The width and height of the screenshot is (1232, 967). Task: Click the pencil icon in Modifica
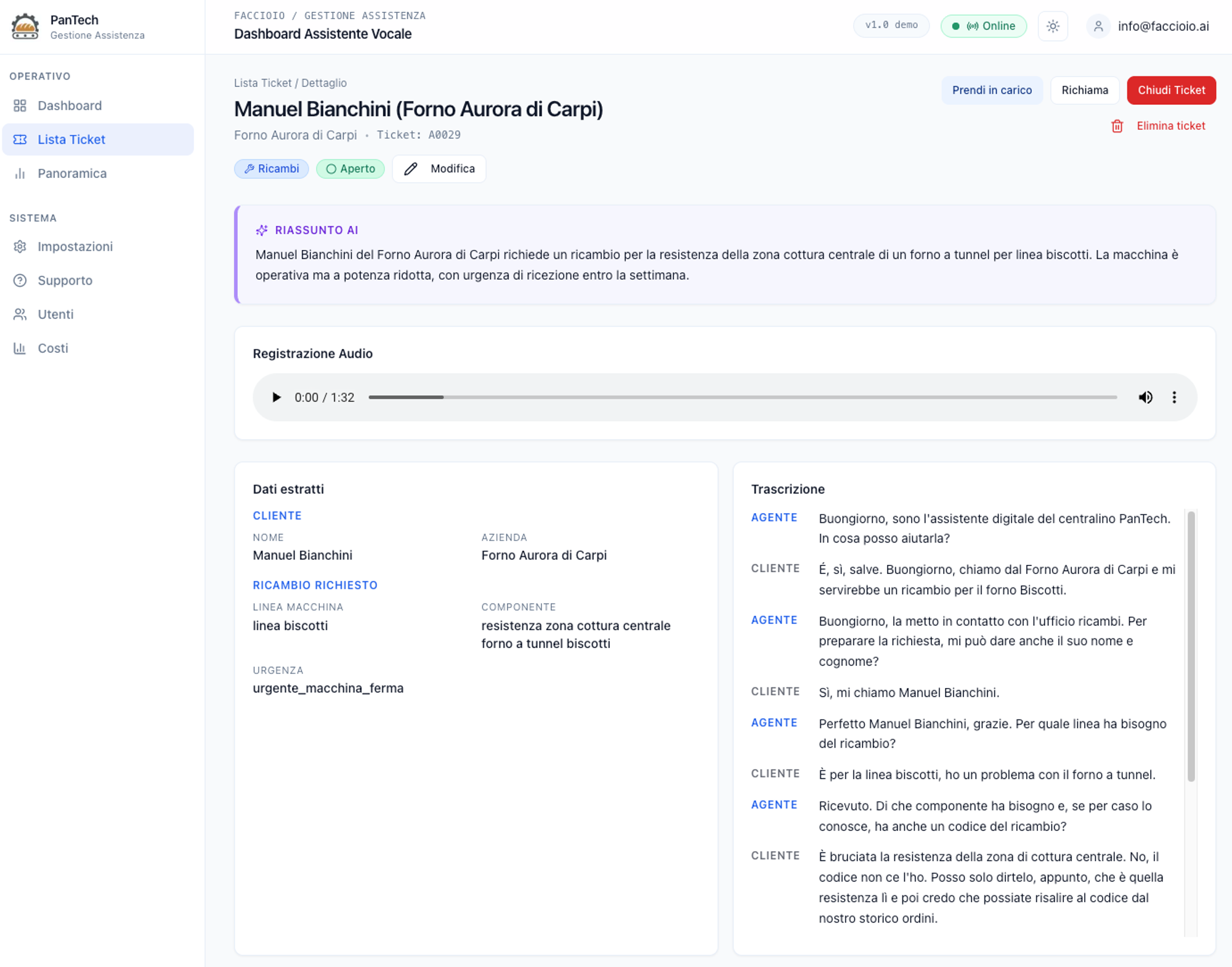(411, 169)
